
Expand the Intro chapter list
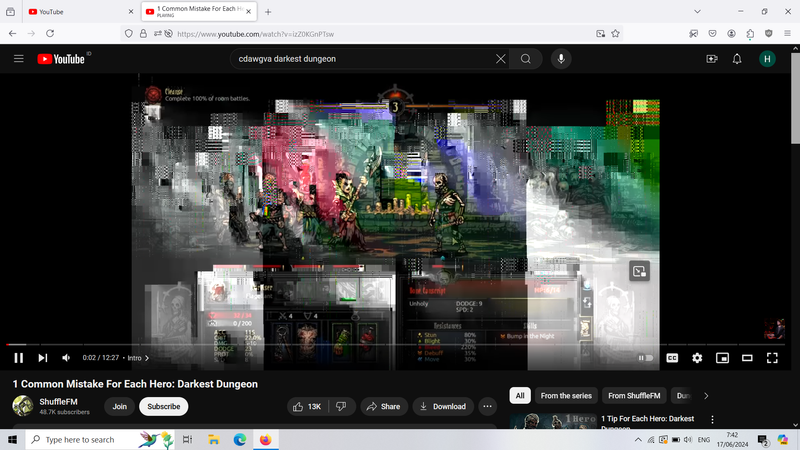pyautogui.click(x=138, y=358)
